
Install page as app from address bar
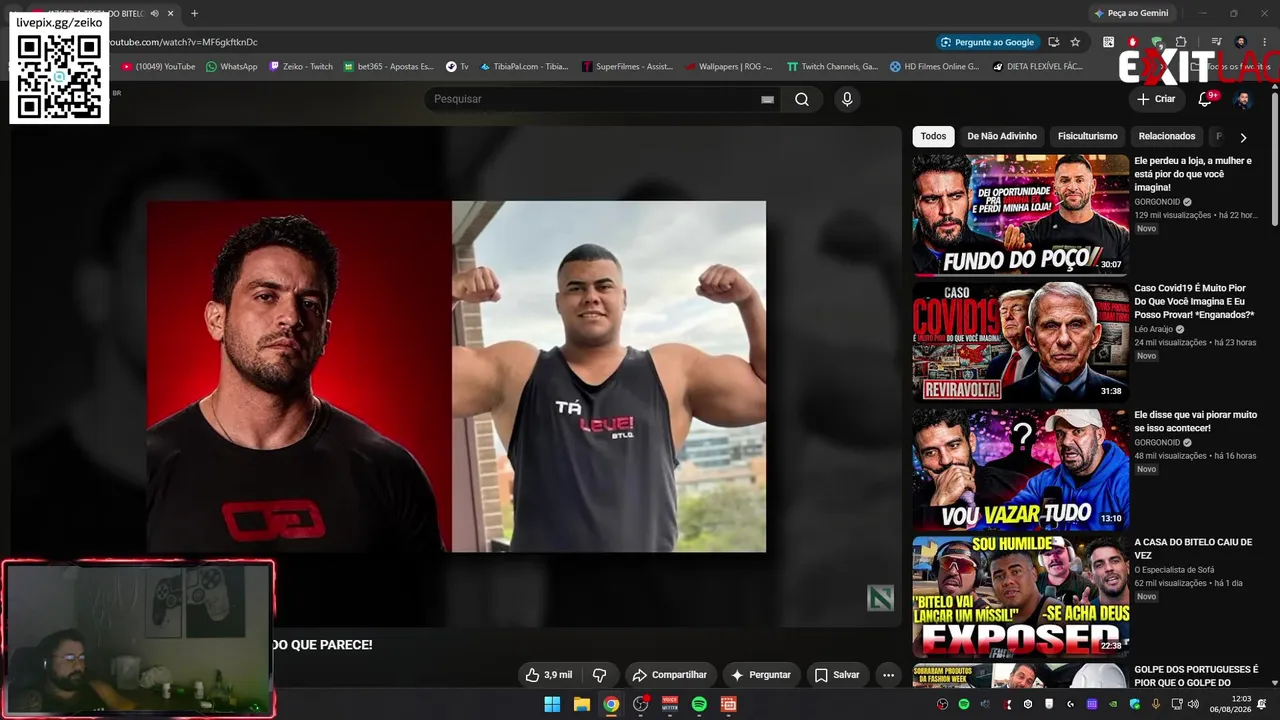tap(1053, 42)
